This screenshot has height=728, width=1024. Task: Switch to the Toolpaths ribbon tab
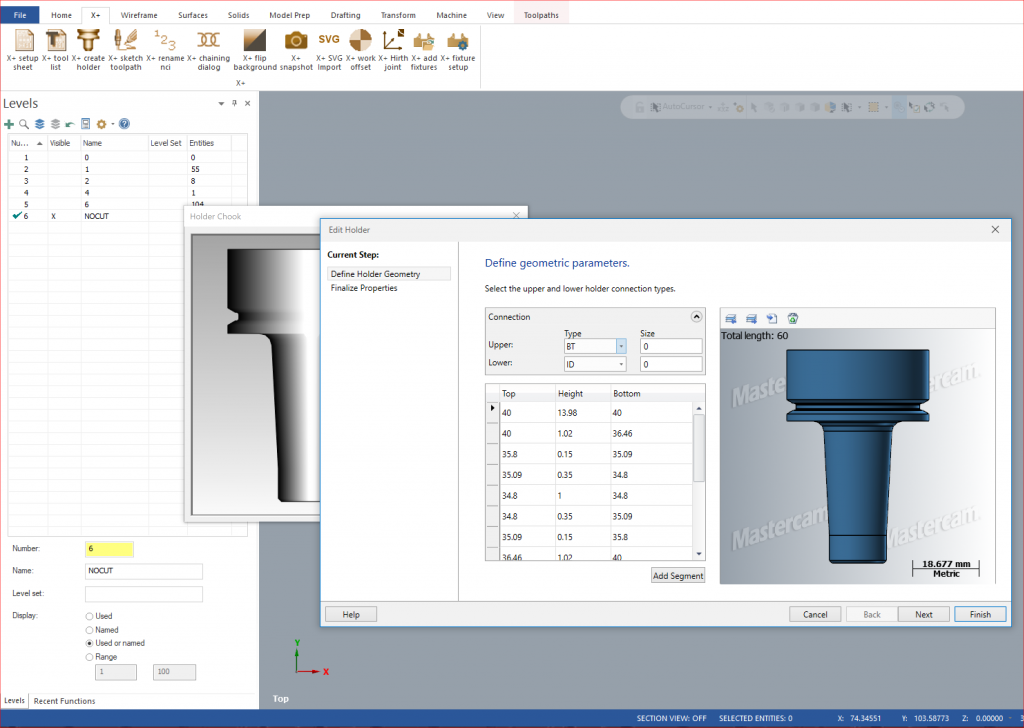click(x=541, y=15)
